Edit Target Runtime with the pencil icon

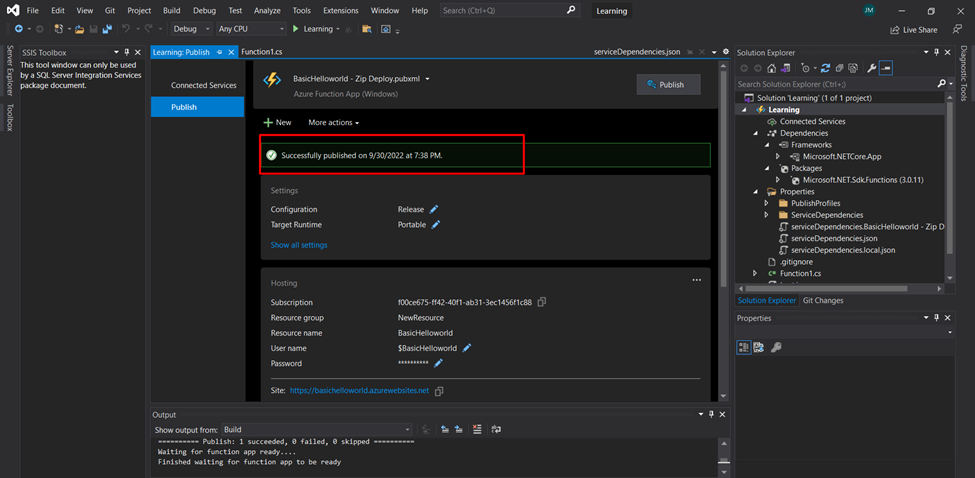(x=436, y=224)
